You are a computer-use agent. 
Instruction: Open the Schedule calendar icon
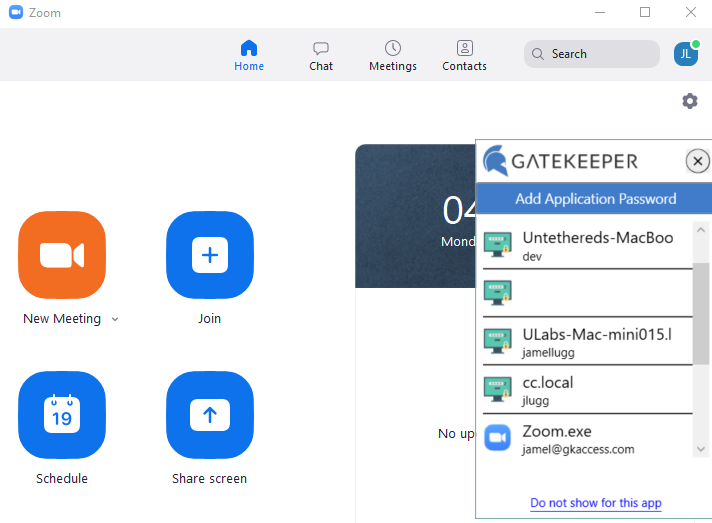[62, 414]
